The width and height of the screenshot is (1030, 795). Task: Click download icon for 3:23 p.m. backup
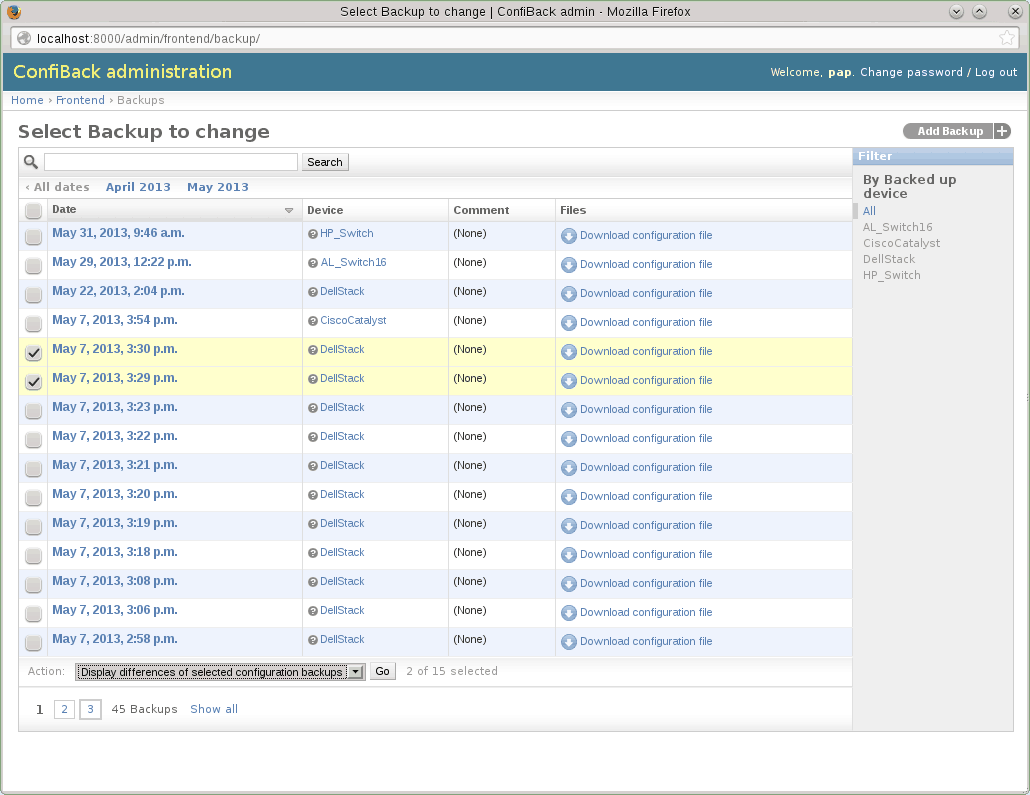coord(569,409)
